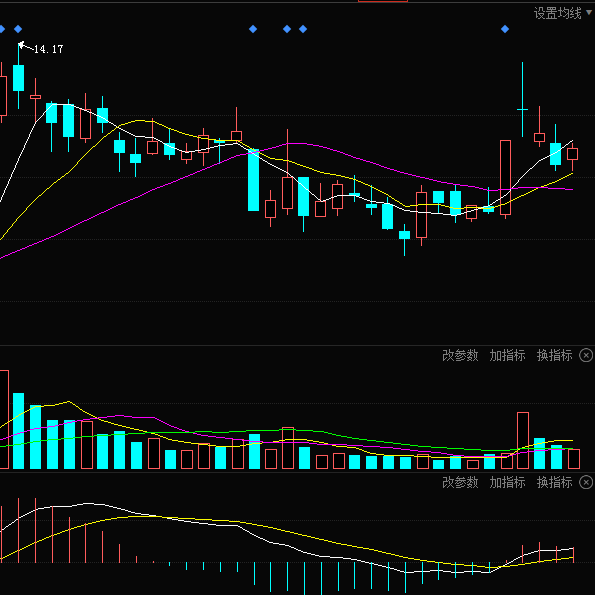595x595 pixels.
Task: Click 加指标 in the MACD panel
Action: pos(507,482)
